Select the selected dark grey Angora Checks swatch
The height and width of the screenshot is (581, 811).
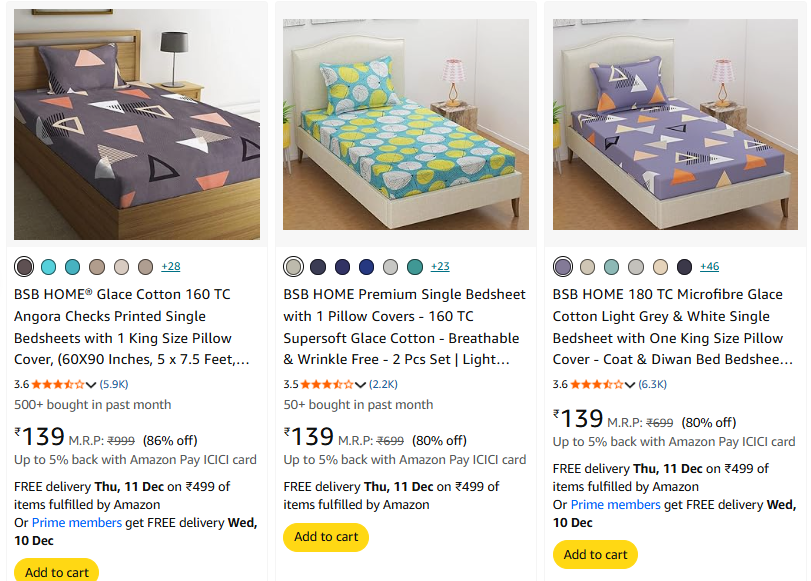click(24, 267)
